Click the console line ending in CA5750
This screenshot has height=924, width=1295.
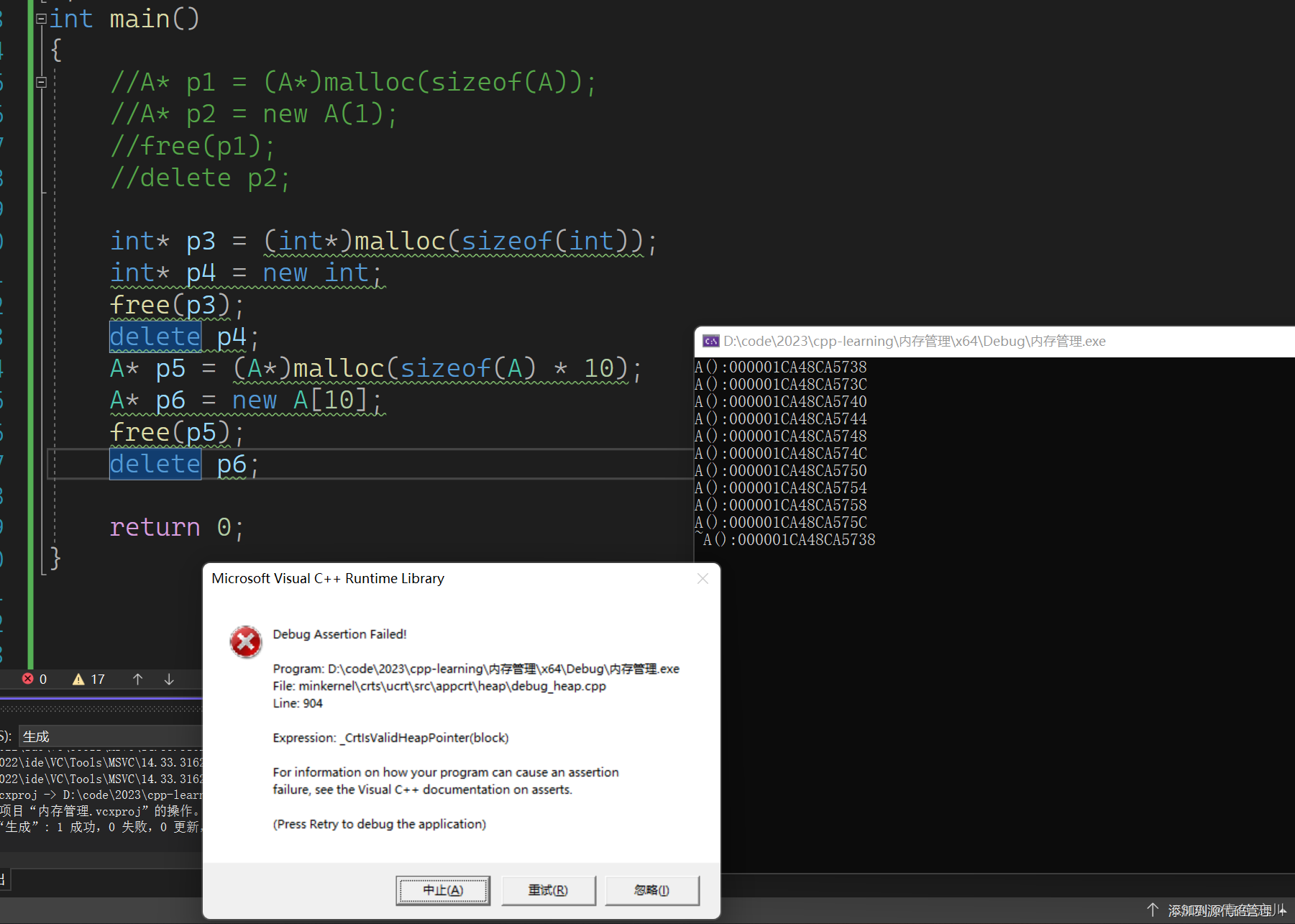pyautogui.click(x=781, y=470)
